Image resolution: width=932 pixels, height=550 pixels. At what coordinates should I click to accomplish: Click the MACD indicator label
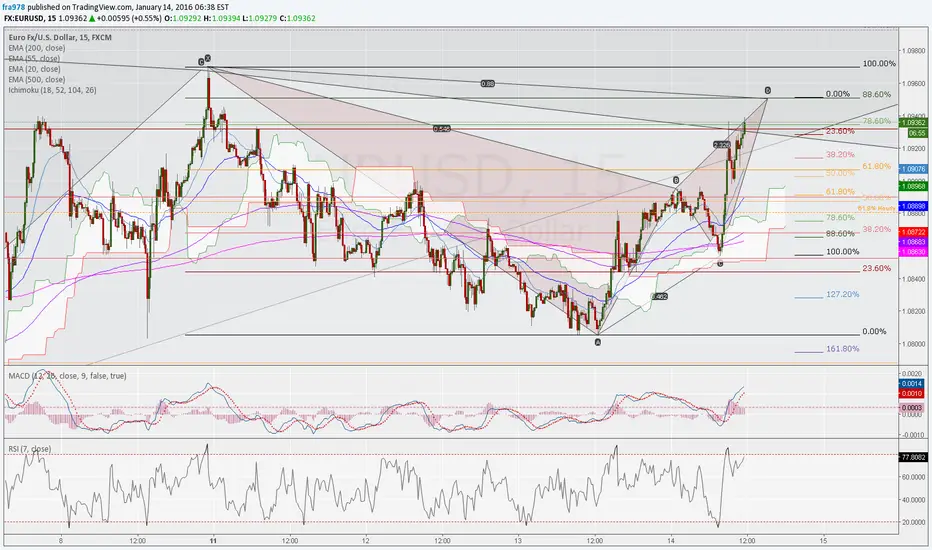67,376
